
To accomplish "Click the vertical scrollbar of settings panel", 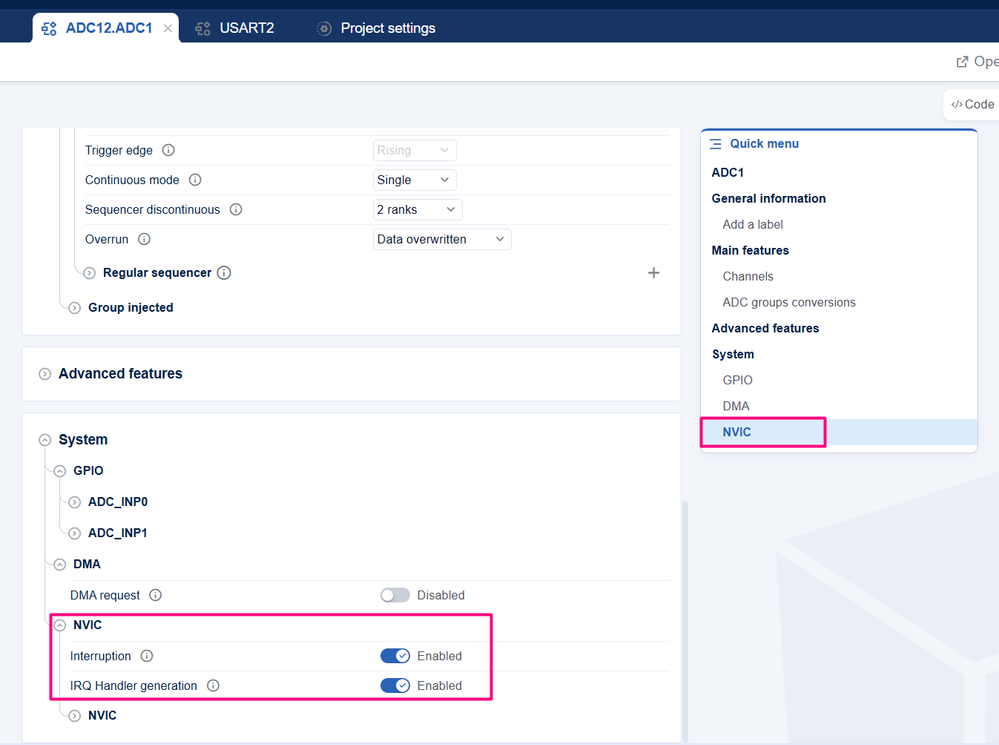I will 685,619.
